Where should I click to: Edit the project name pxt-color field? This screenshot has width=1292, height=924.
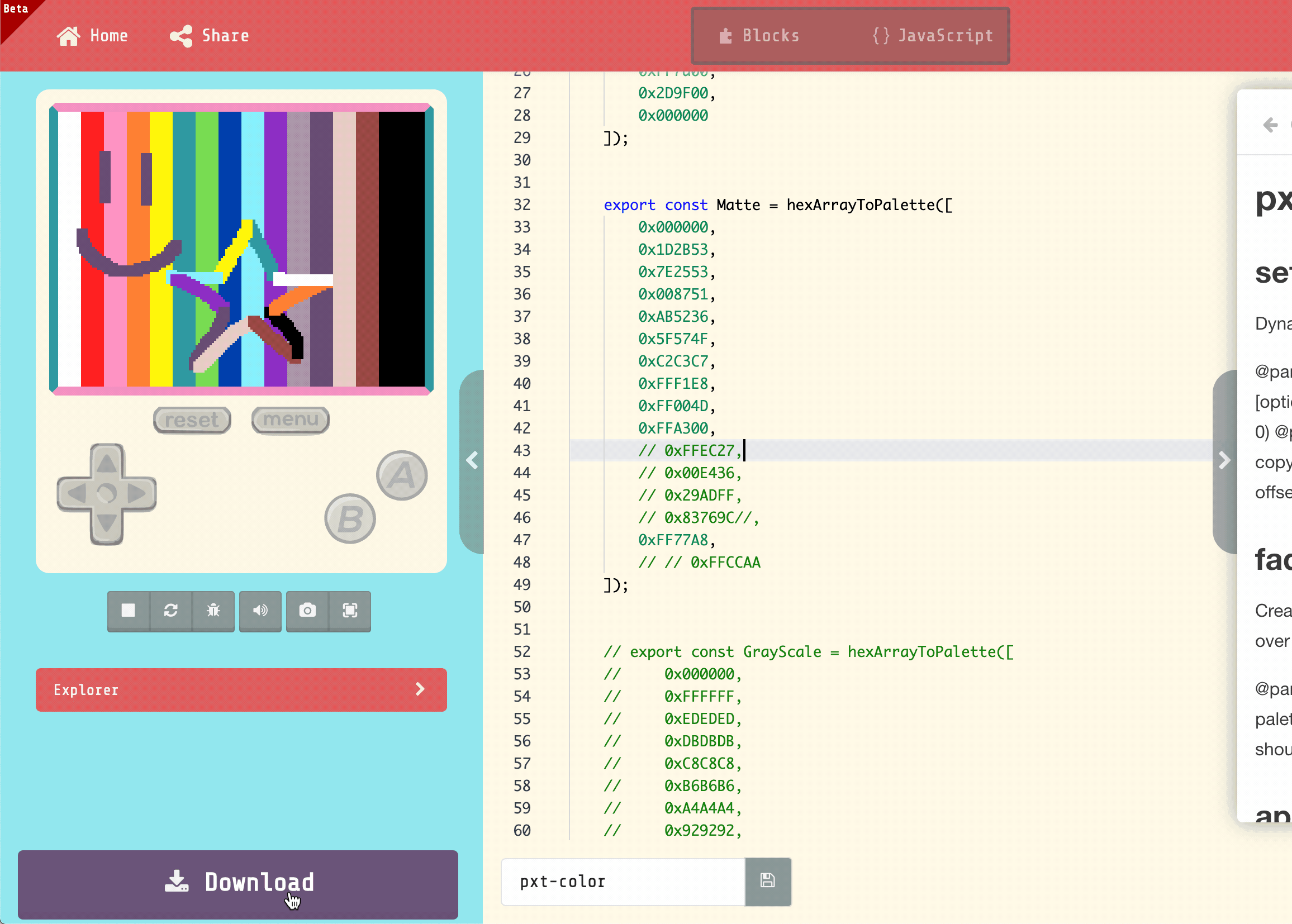(x=623, y=882)
